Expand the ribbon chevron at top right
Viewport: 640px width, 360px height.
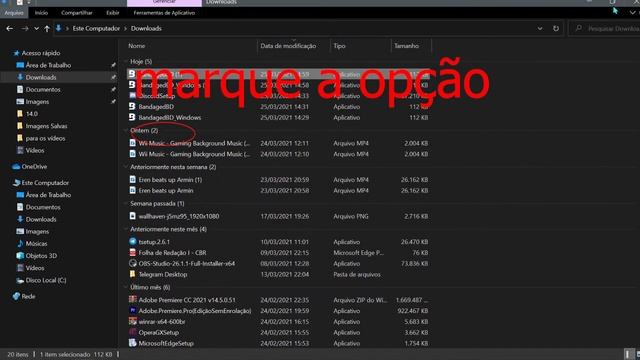[x=632, y=13]
